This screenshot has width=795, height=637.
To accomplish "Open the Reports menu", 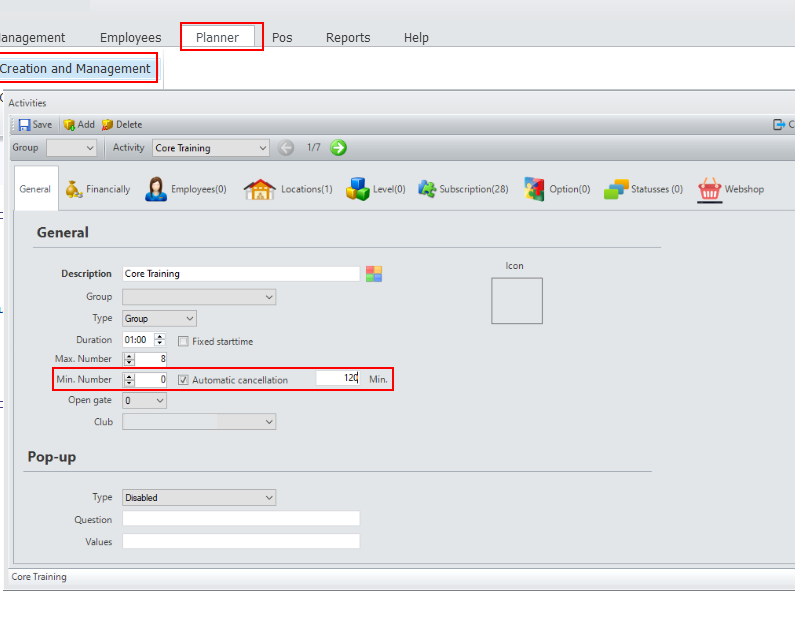I will click(x=348, y=38).
